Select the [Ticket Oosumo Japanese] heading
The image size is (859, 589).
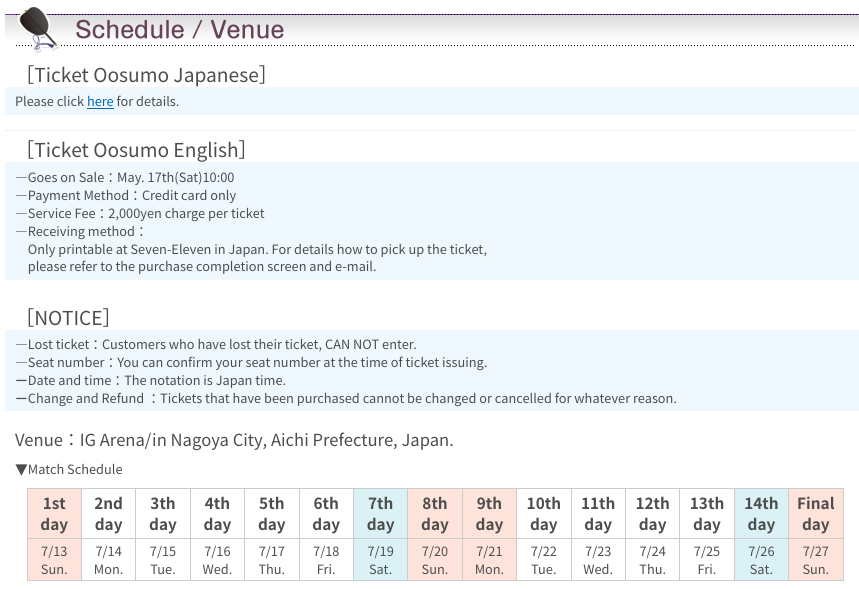click(x=146, y=75)
